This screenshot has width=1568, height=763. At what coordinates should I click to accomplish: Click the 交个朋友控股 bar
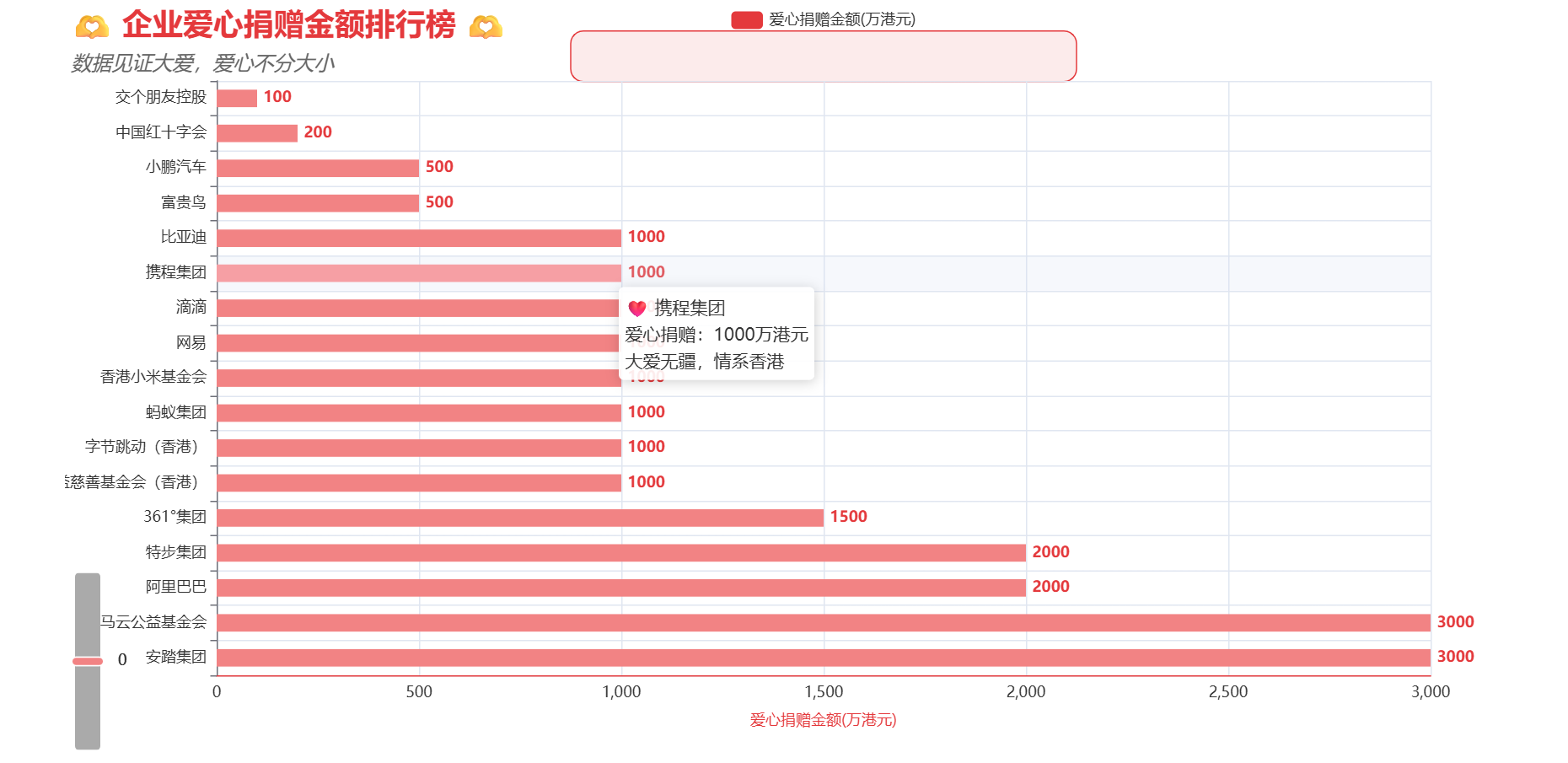[x=237, y=98]
